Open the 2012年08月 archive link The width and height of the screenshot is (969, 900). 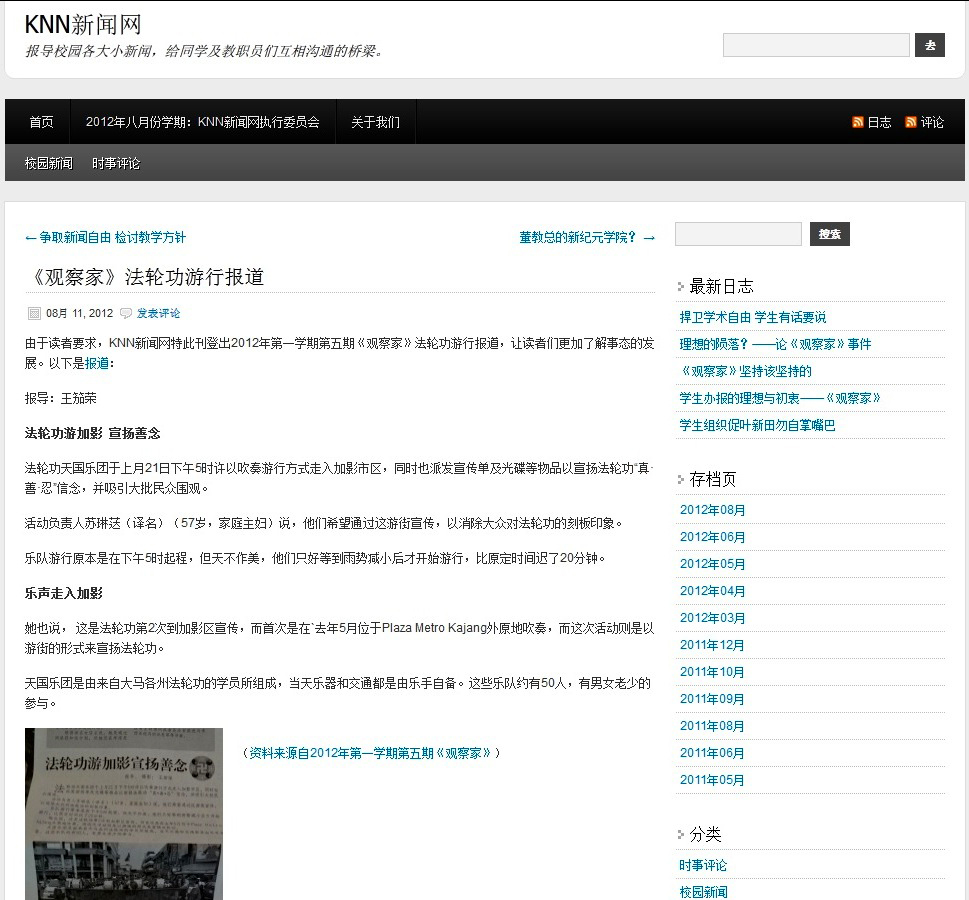712,510
